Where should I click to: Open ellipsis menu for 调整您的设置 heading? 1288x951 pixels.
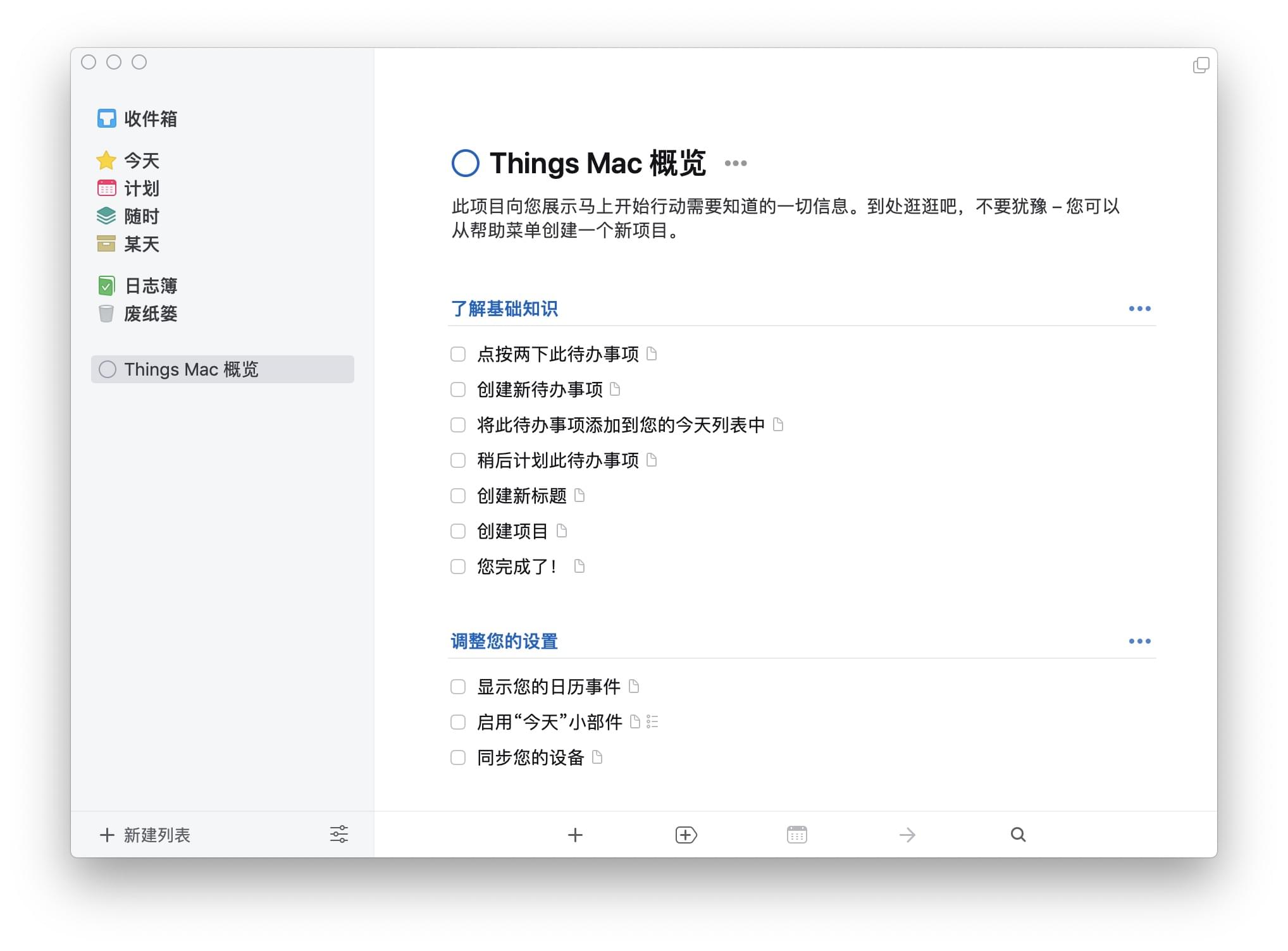pyautogui.click(x=1140, y=641)
